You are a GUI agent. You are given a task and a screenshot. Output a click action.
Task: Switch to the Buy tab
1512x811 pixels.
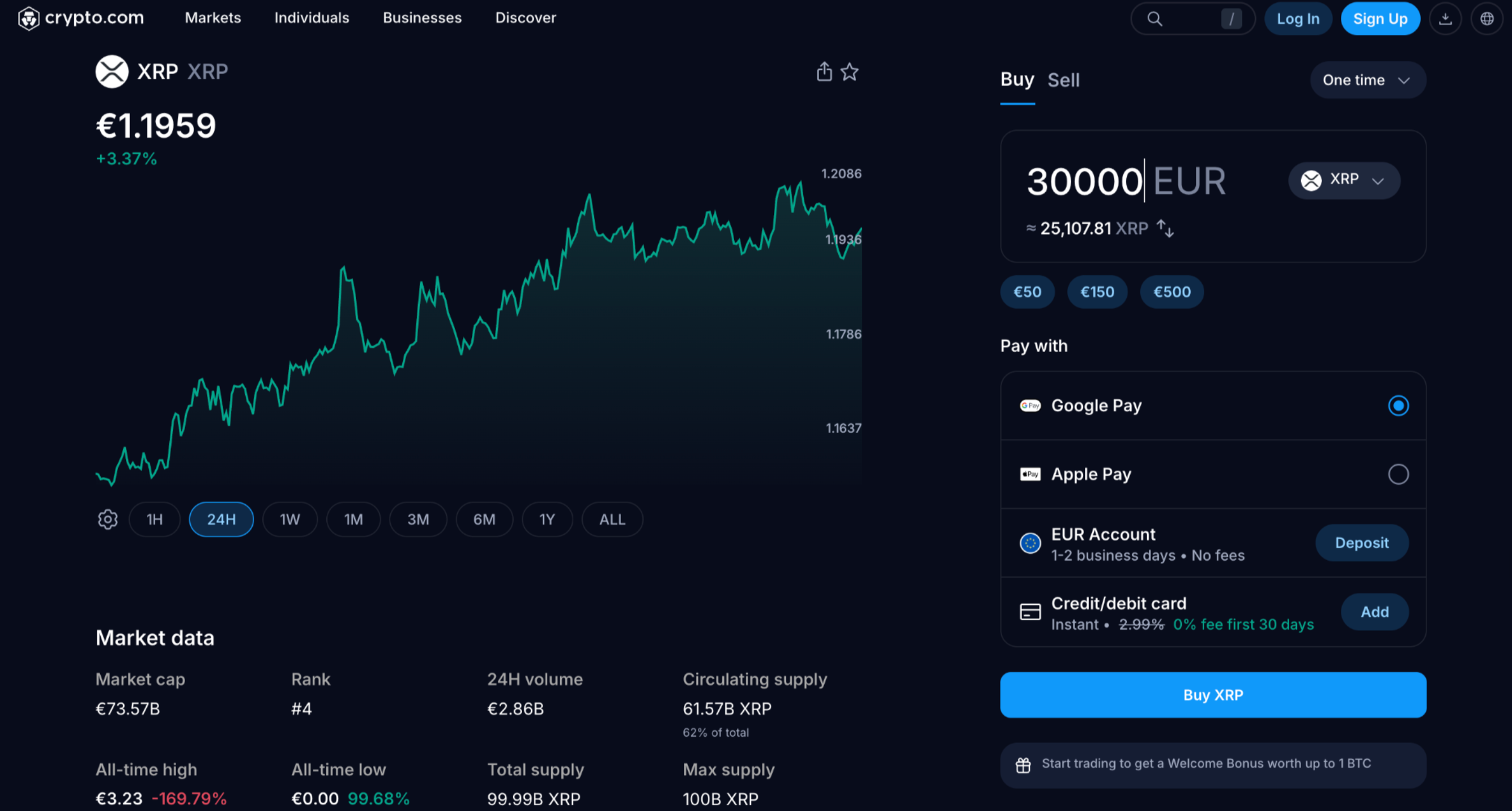(x=1017, y=80)
